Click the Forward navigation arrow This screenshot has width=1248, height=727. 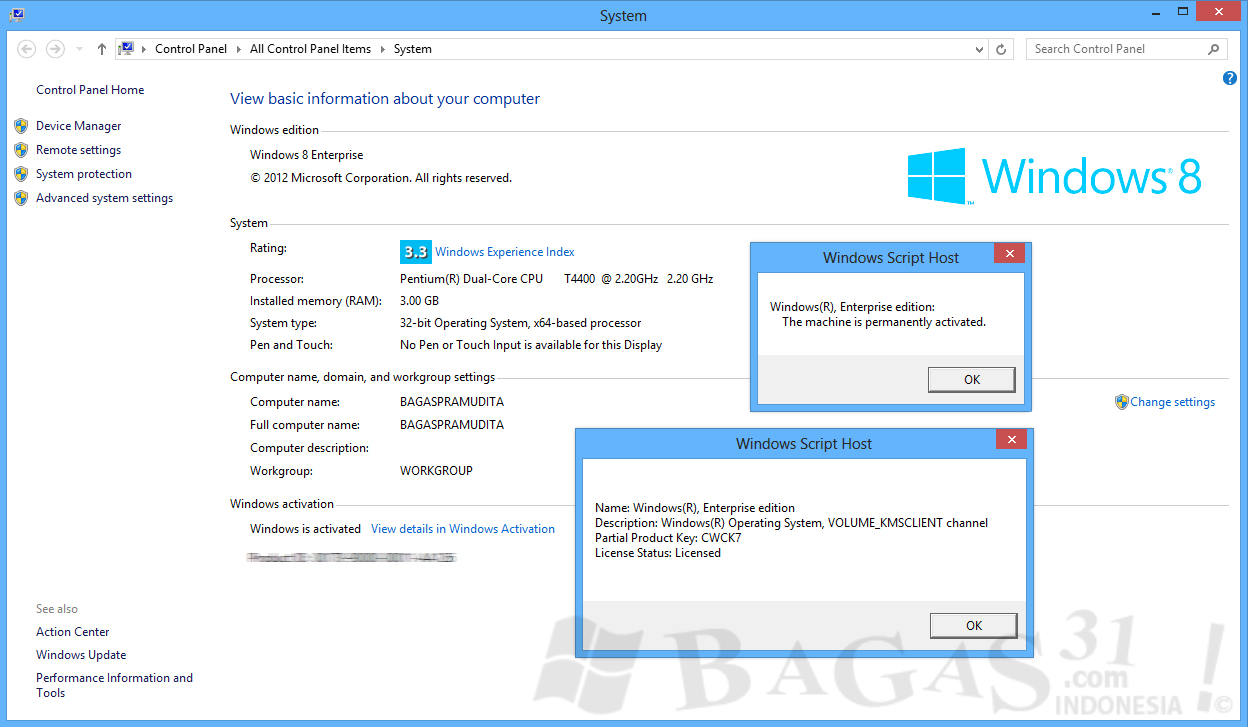[x=55, y=49]
